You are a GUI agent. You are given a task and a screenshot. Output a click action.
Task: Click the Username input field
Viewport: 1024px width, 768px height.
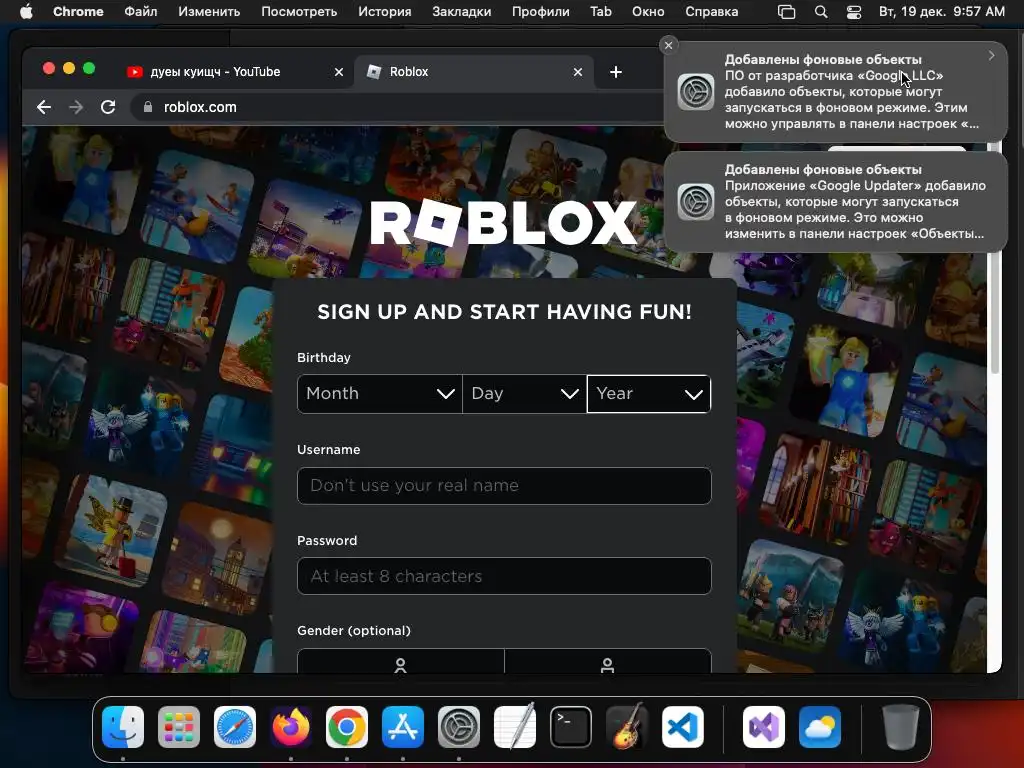coord(504,486)
